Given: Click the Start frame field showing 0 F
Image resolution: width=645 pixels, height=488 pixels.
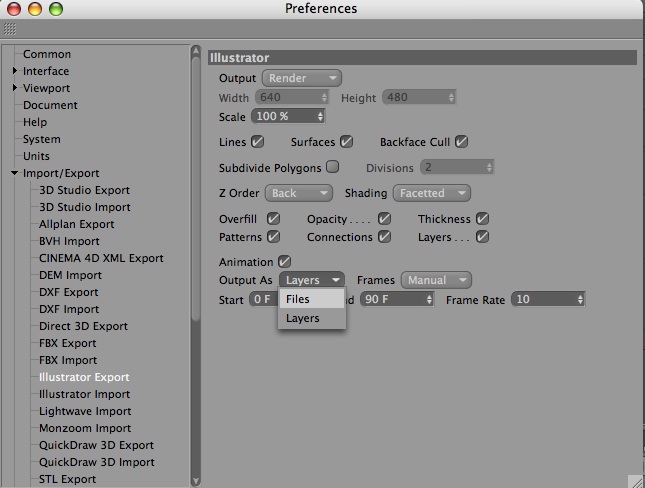Looking at the screenshot, I should (263, 299).
